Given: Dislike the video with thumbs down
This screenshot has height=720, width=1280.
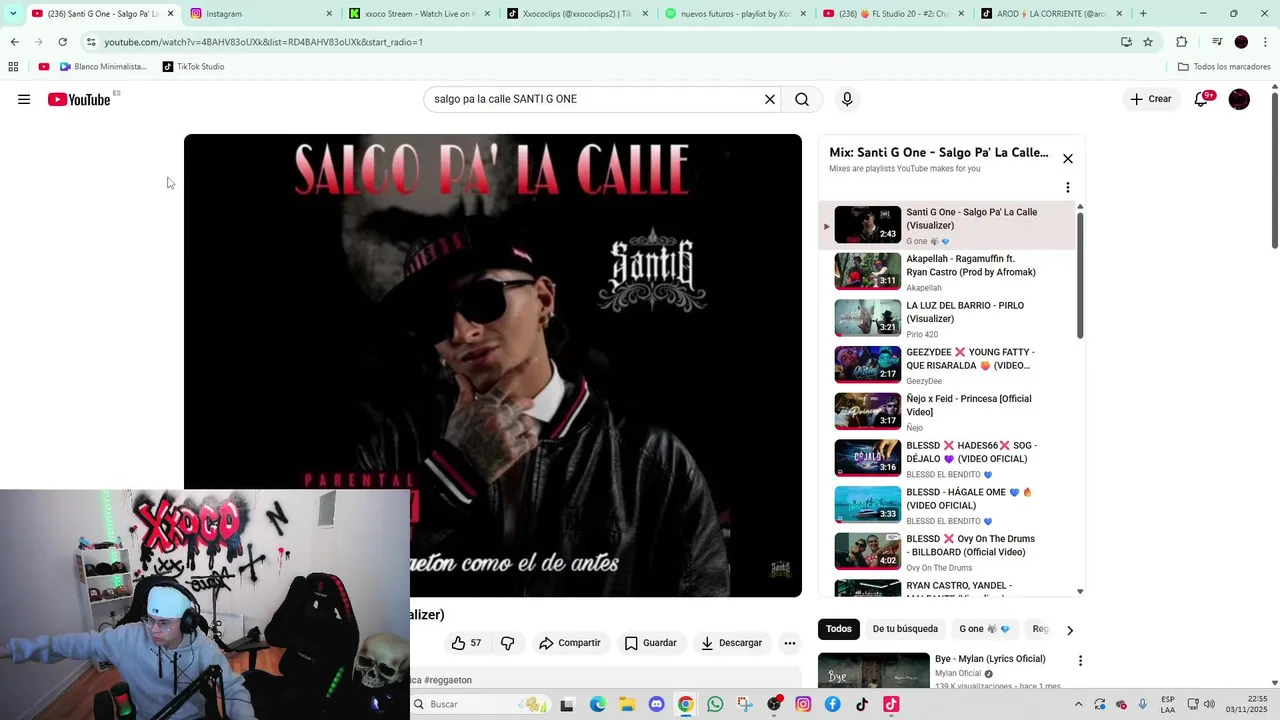Looking at the screenshot, I should coord(507,643).
